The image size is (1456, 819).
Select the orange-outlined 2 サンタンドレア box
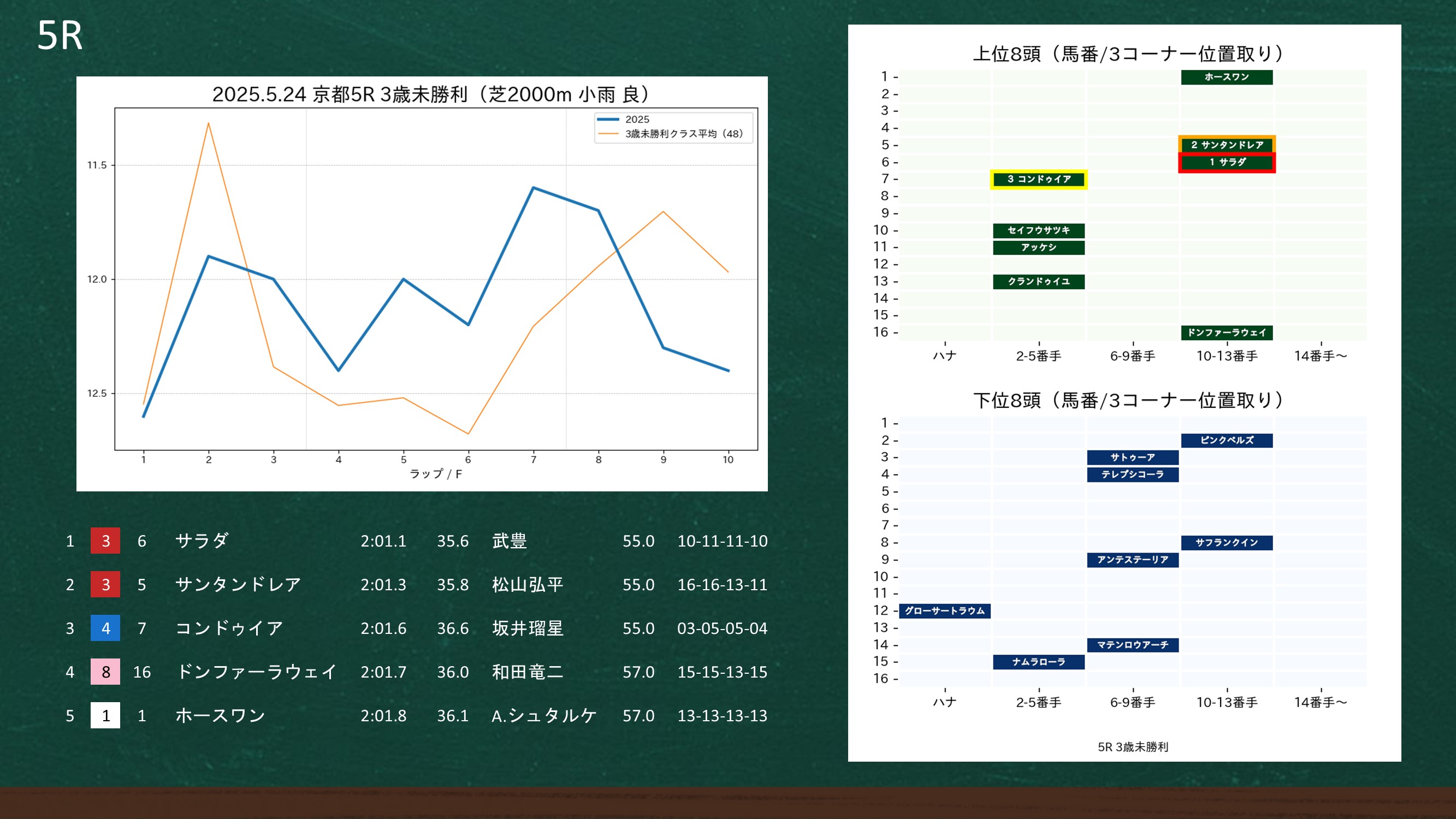(x=1227, y=145)
